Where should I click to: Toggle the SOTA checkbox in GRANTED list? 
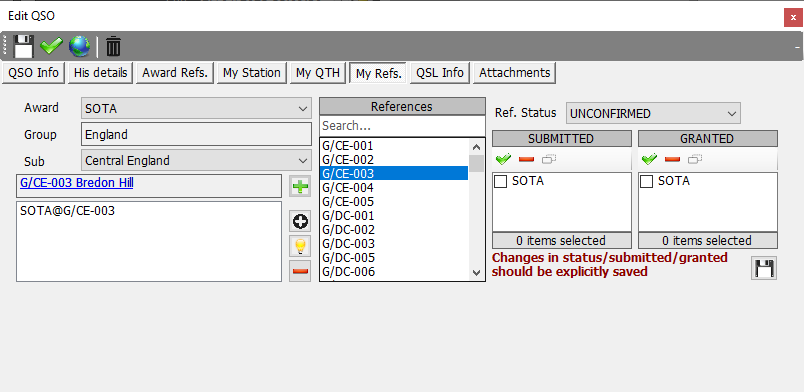(x=647, y=182)
